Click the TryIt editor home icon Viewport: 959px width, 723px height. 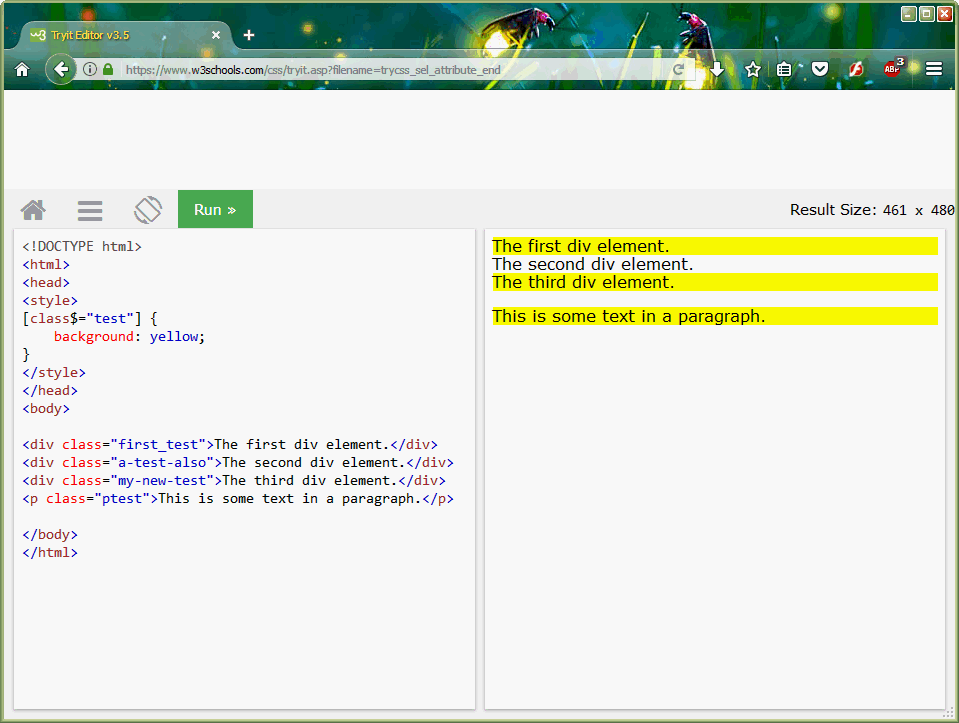33,209
